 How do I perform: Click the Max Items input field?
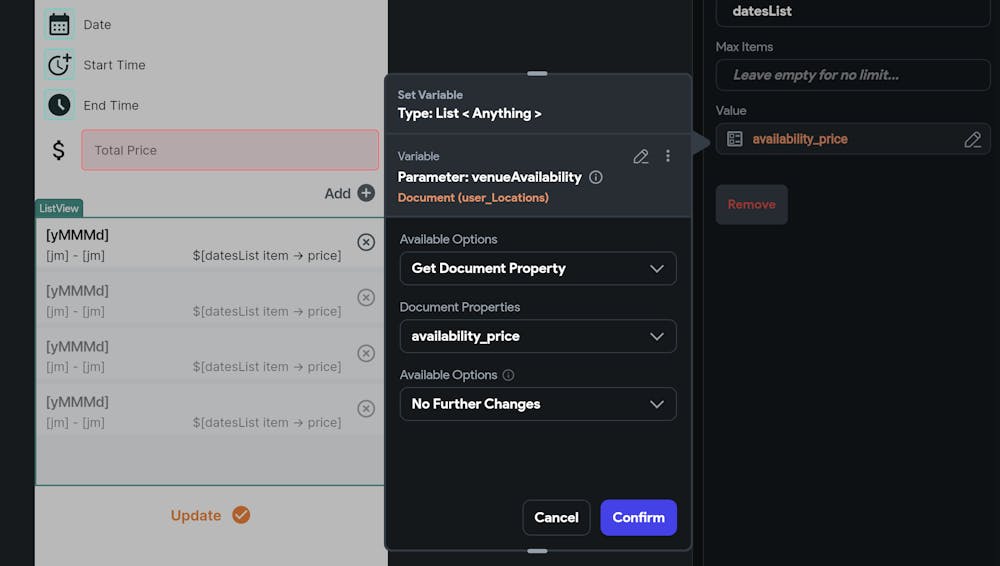click(852, 75)
